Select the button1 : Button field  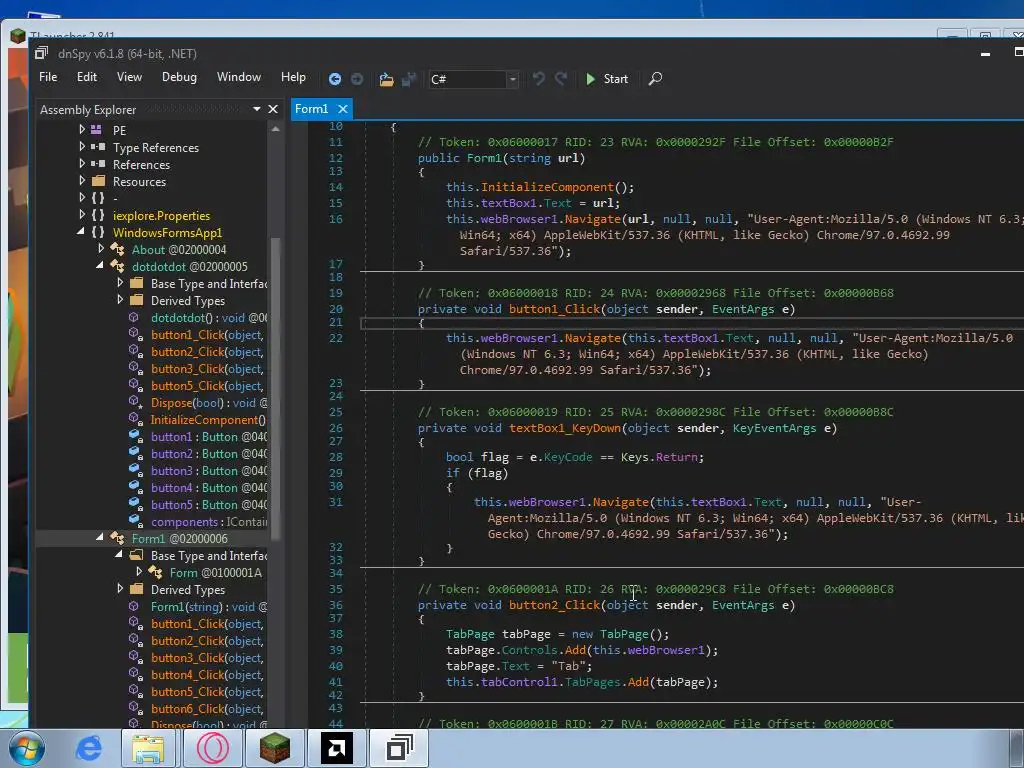coord(208,437)
